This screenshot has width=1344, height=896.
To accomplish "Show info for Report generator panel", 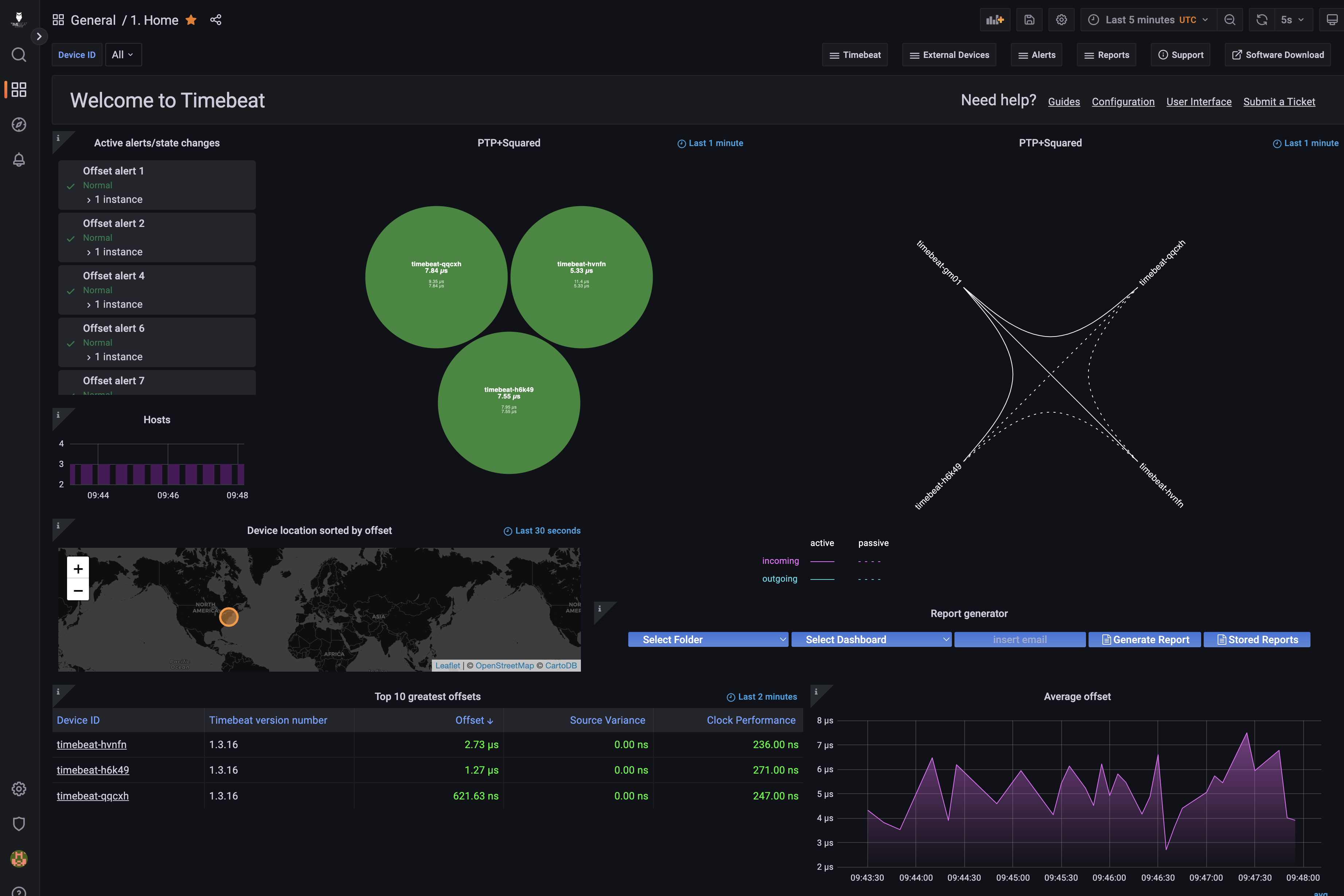I will click(x=599, y=609).
